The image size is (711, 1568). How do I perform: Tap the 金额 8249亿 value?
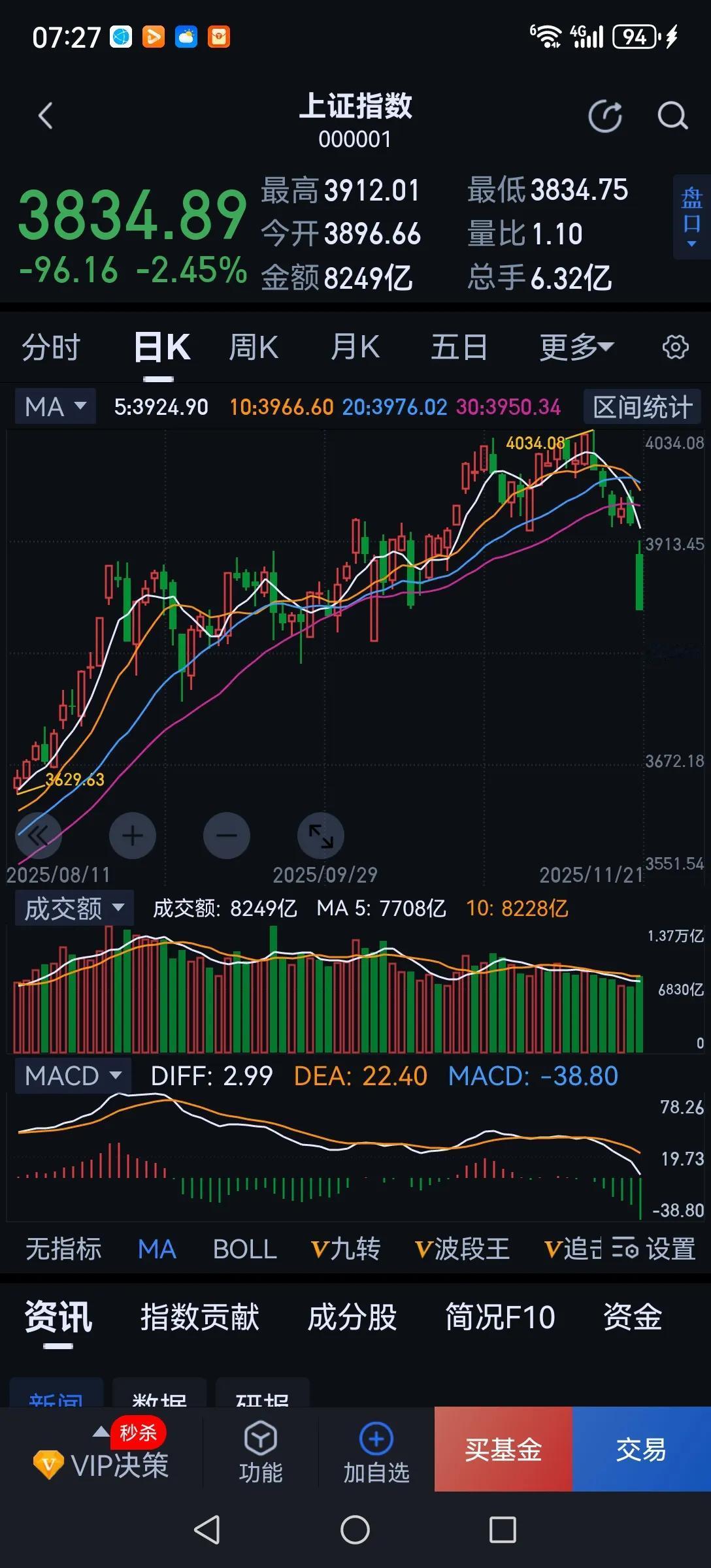(x=369, y=278)
